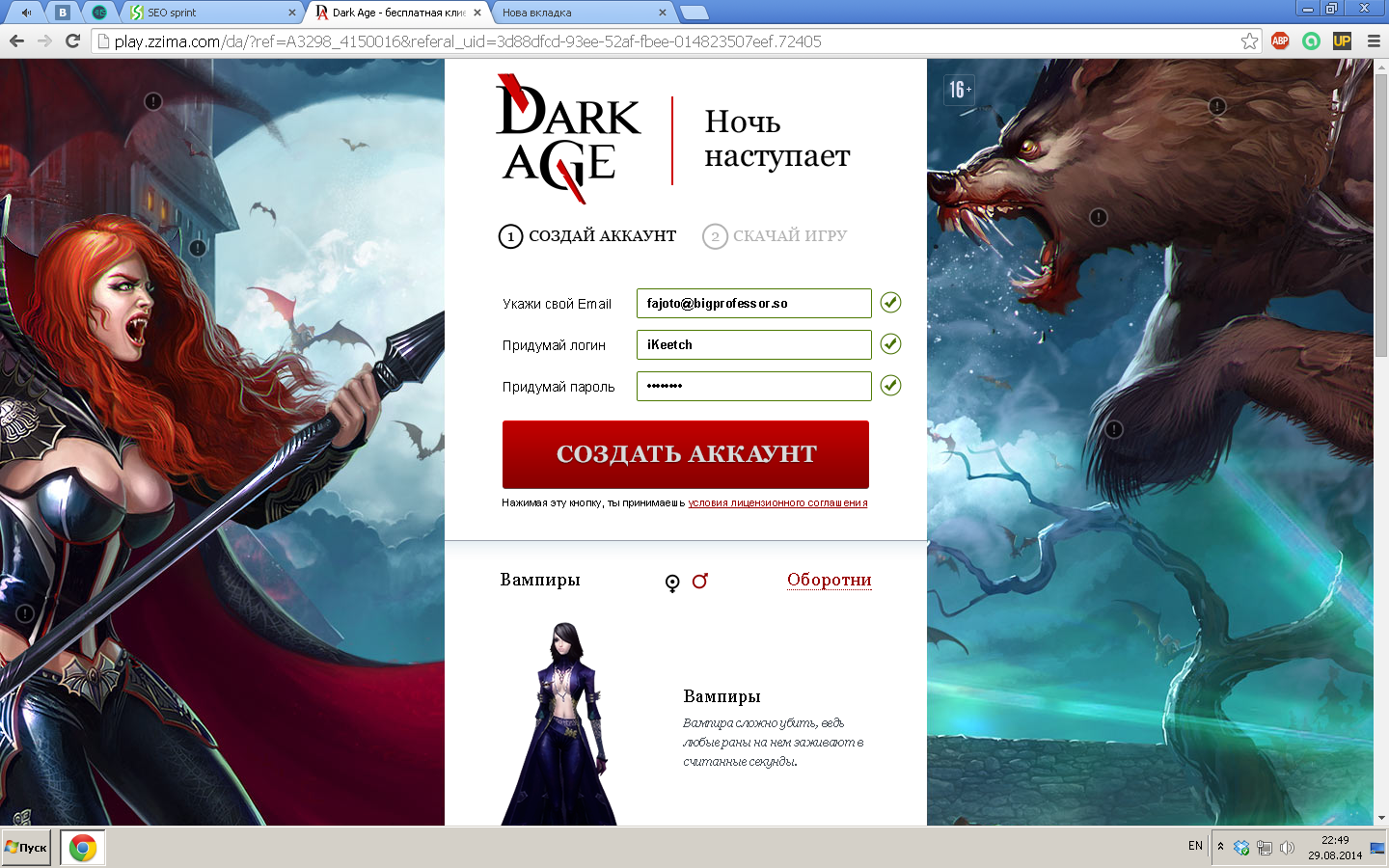Click the show desktop icon in the tray
This screenshot has height=868, width=1389.
(x=1377, y=848)
